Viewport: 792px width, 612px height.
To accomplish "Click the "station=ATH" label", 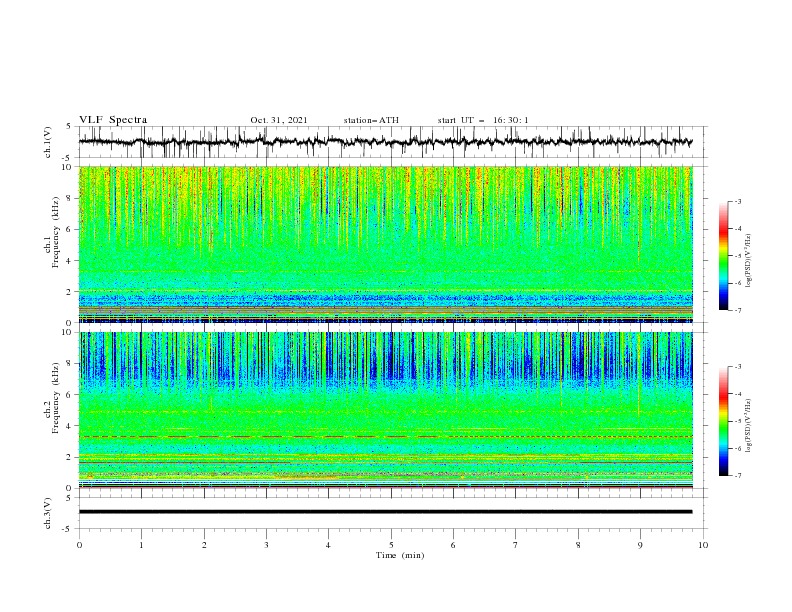I will (371, 120).
